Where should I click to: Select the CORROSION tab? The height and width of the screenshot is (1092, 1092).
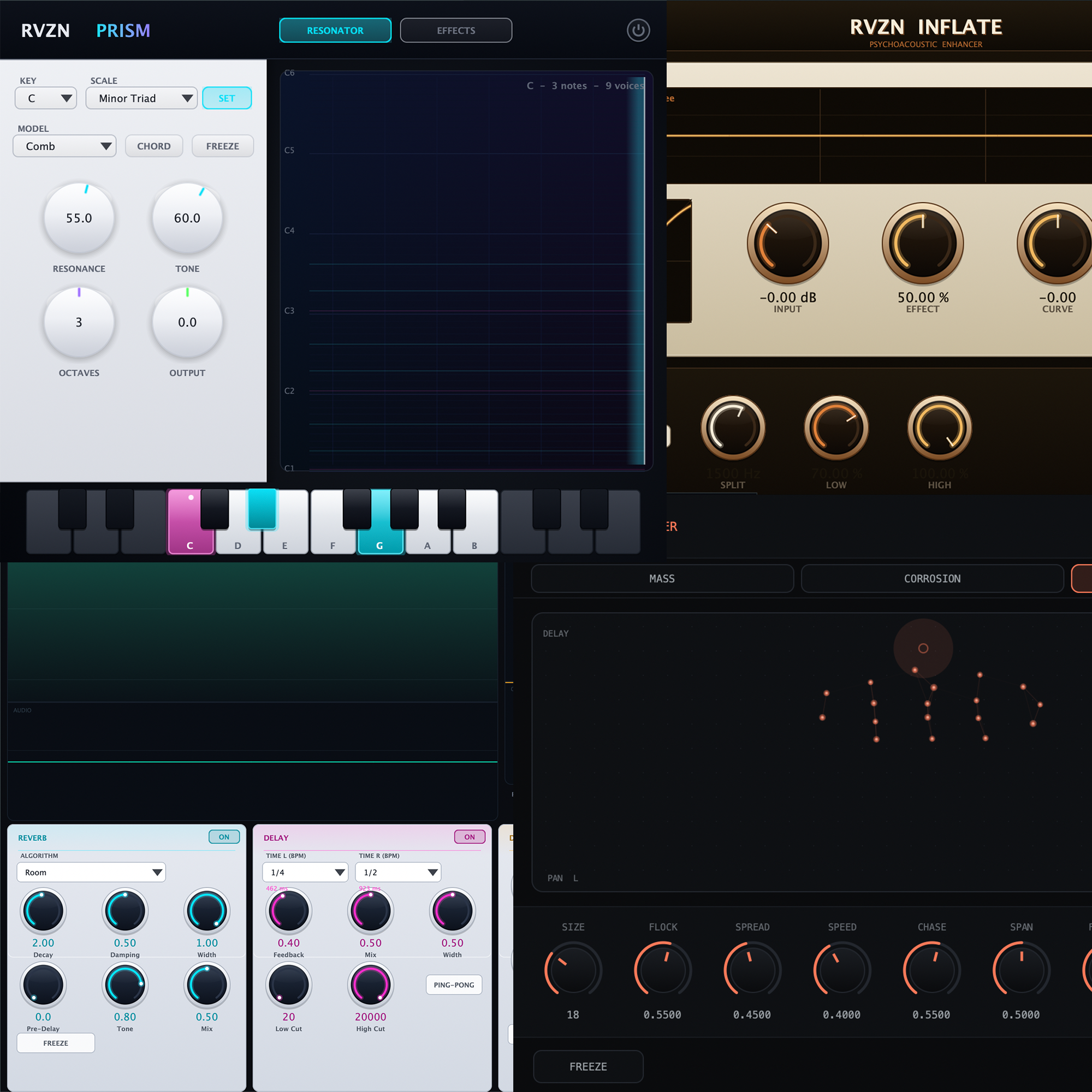pyautogui.click(x=933, y=579)
